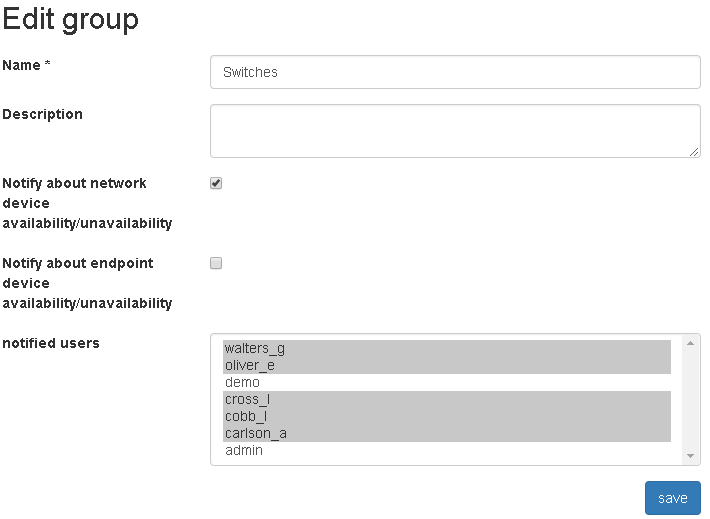710x519 pixels.
Task: Choose the demo user in the list
Action: click(x=446, y=382)
